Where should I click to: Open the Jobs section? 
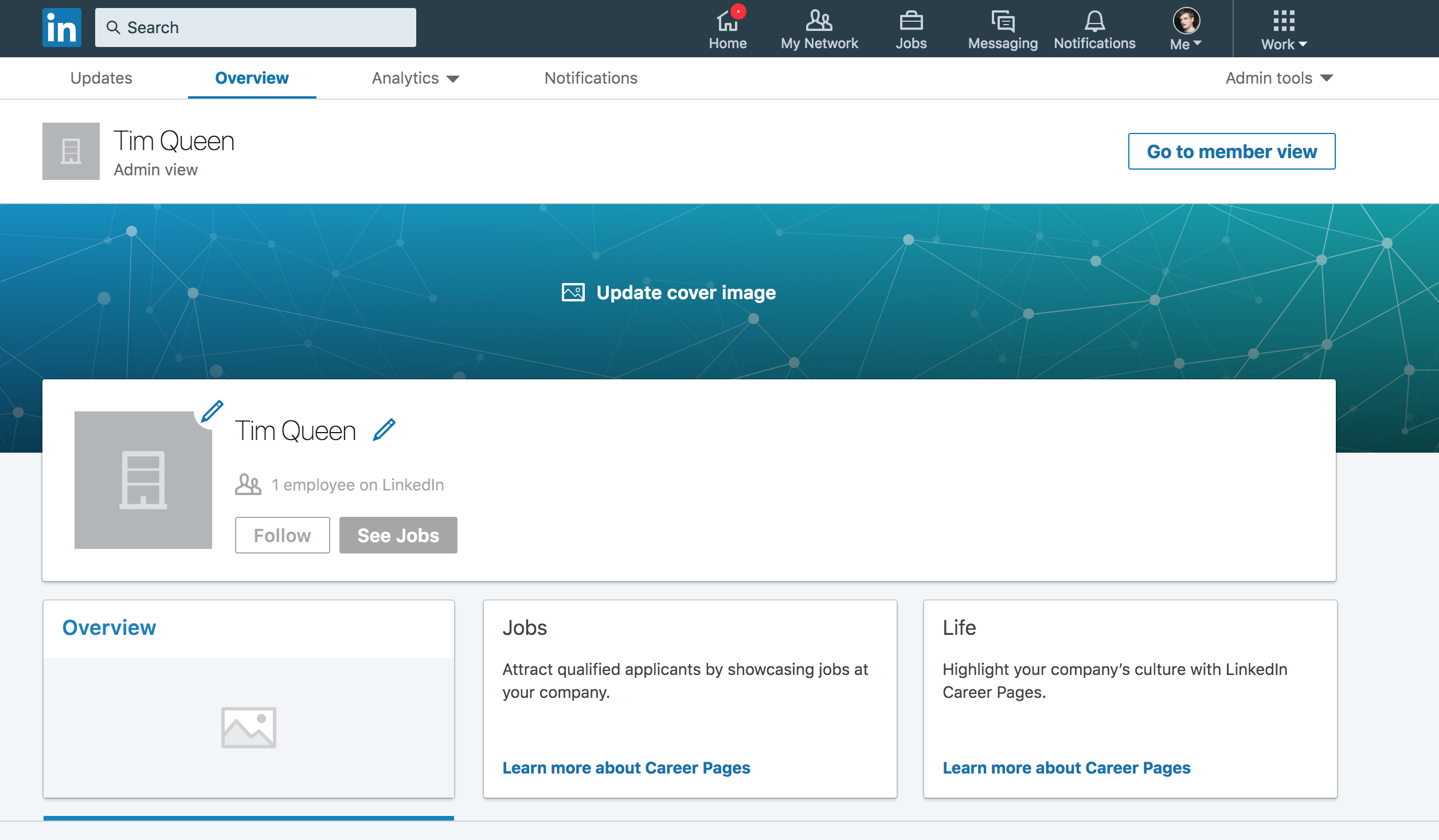tap(910, 28)
